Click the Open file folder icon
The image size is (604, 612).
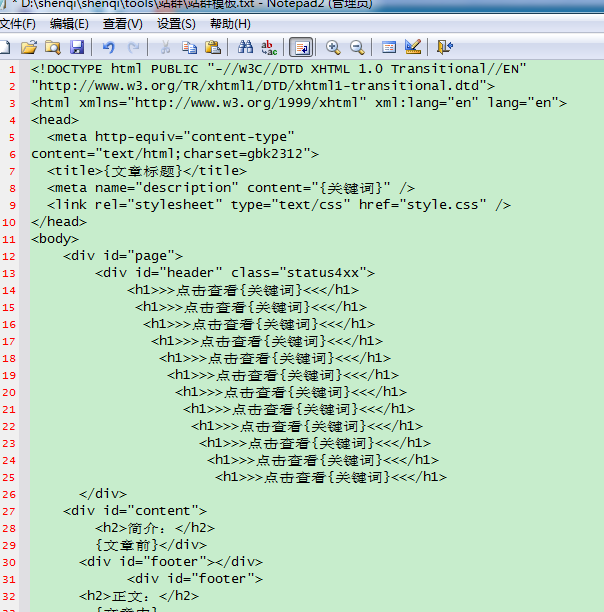click(x=29, y=47)
